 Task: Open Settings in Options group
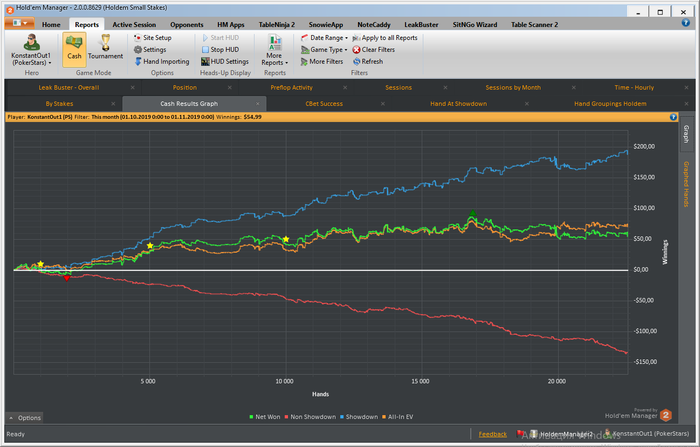pos(150,50)
